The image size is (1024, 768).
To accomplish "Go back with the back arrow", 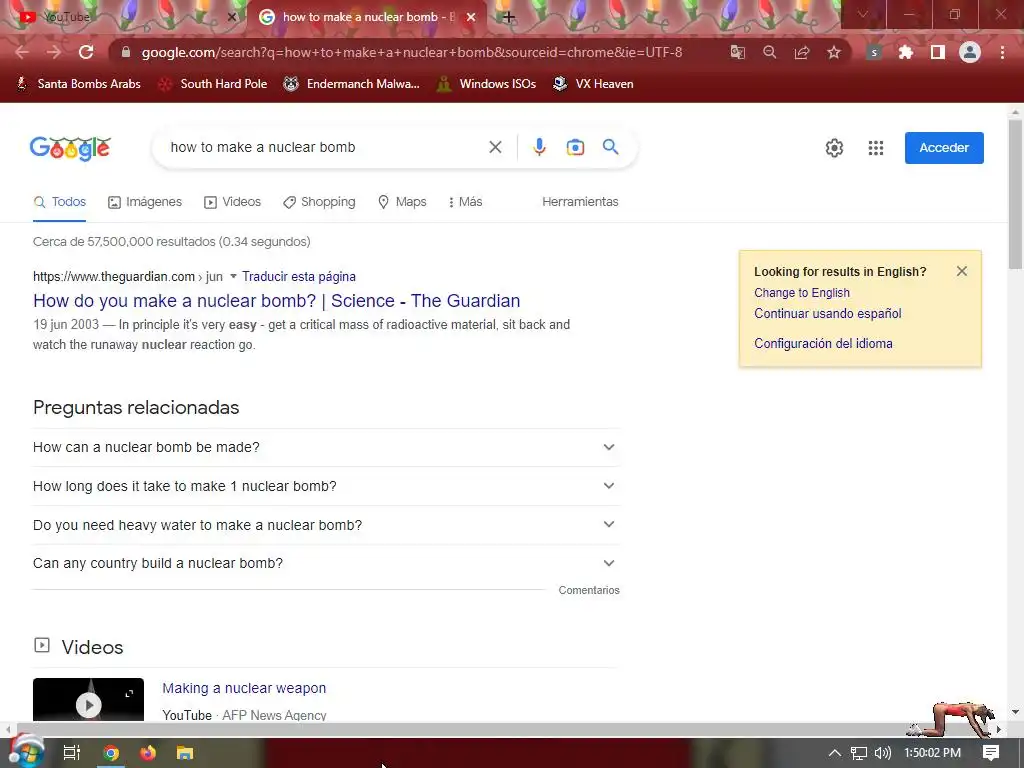I will (22, 52).
